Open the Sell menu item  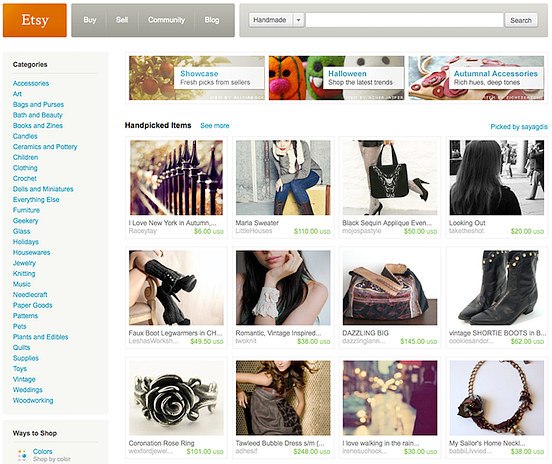click(122, 20)
